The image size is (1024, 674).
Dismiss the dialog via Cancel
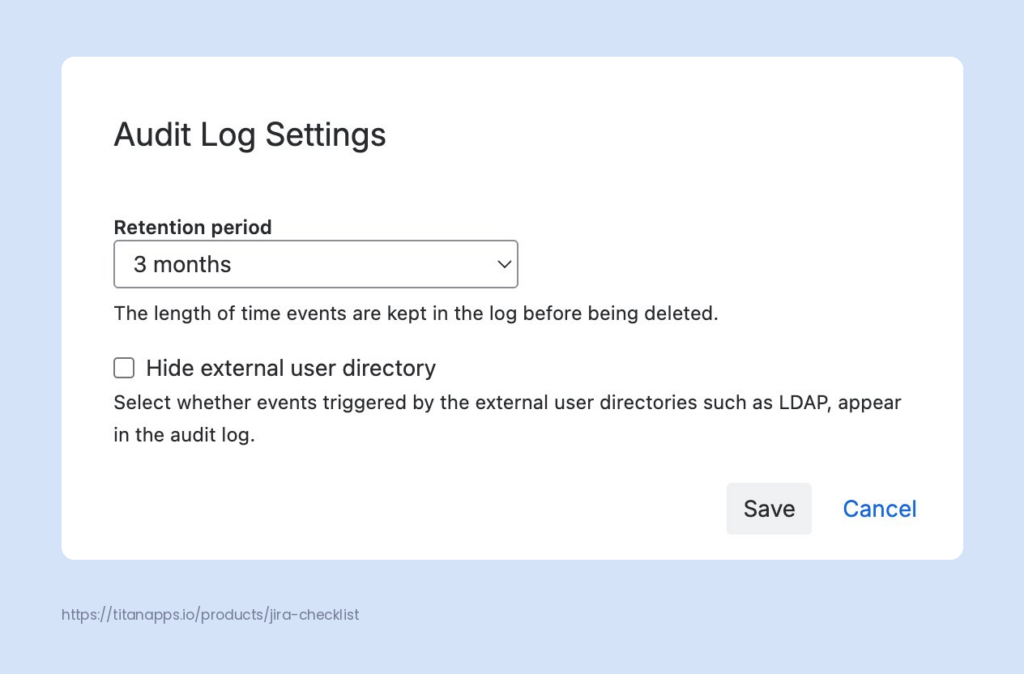coord(879,508)
